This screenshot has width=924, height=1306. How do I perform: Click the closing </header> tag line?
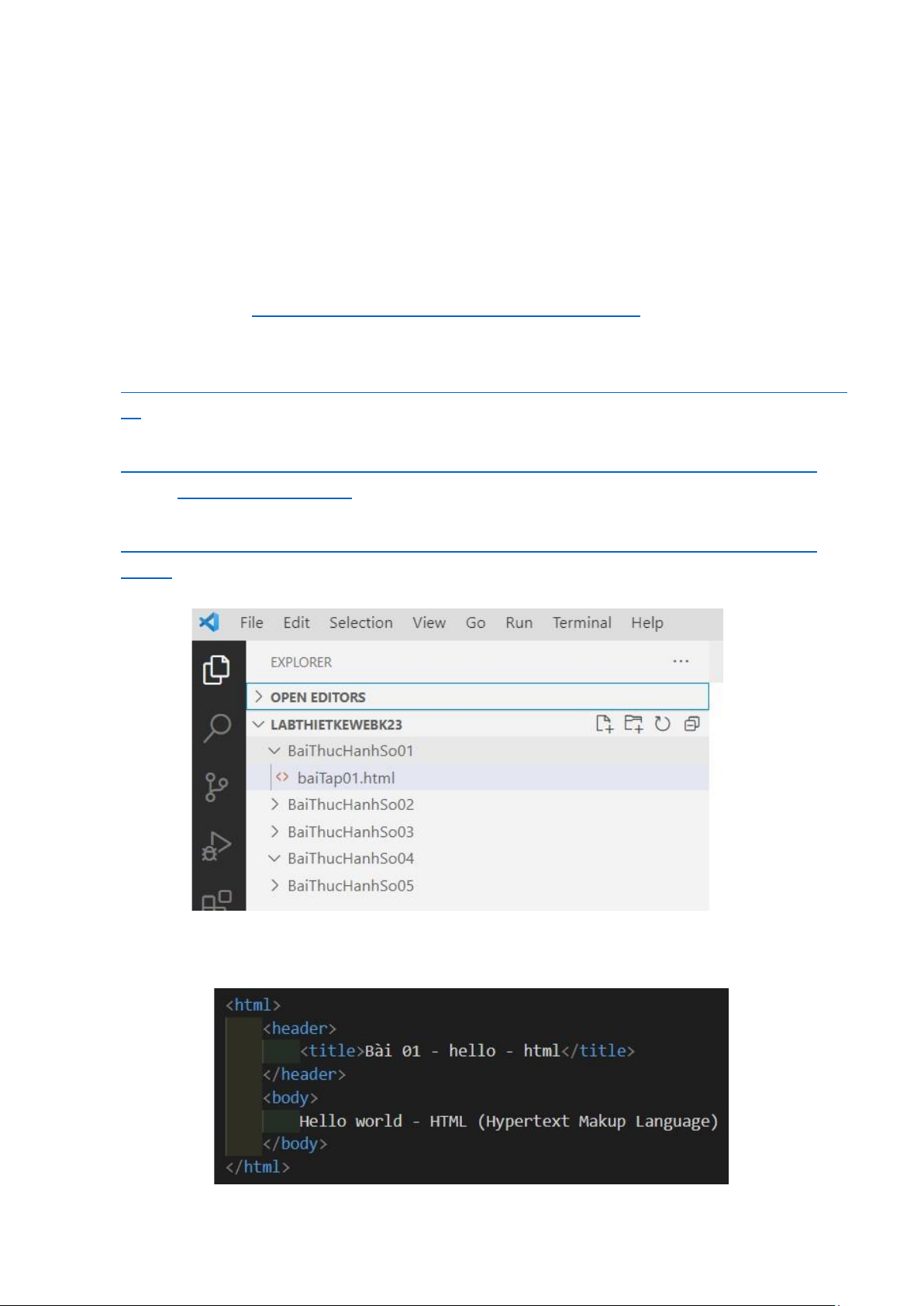[x=304, y=1074]
